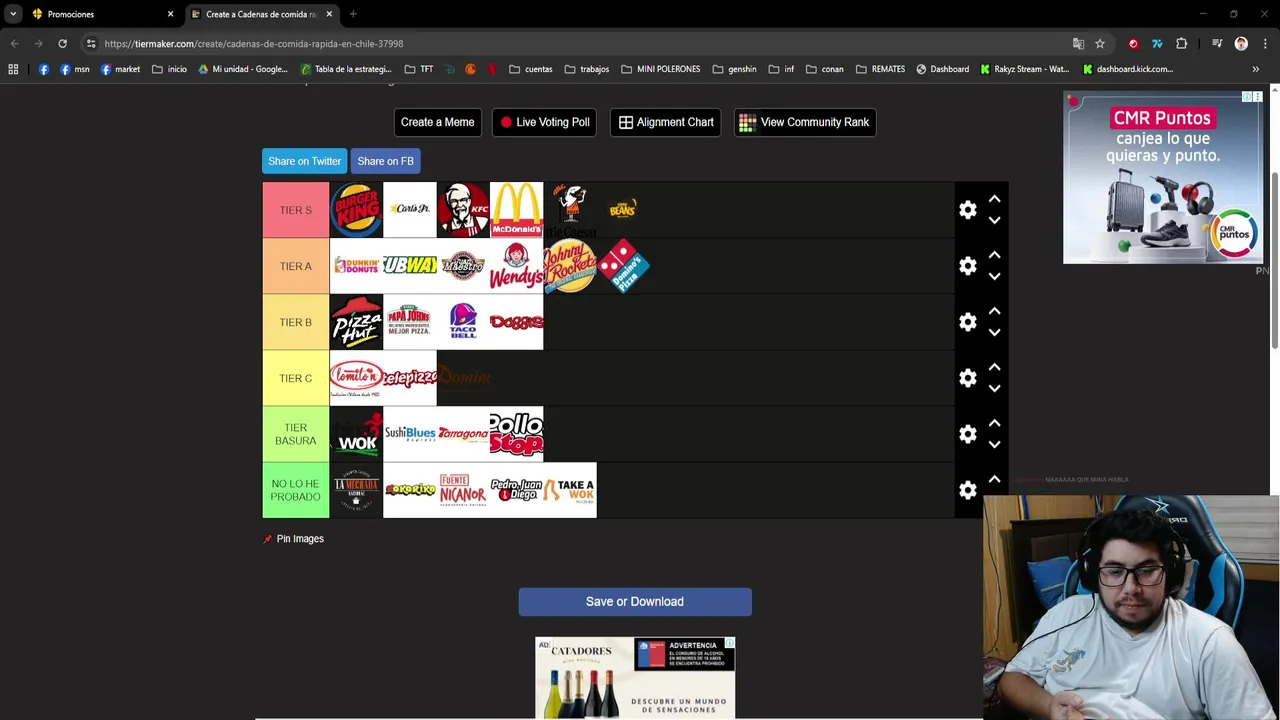
Task: Move TIER C row down with arrow
Action: [x=994, y=388]
